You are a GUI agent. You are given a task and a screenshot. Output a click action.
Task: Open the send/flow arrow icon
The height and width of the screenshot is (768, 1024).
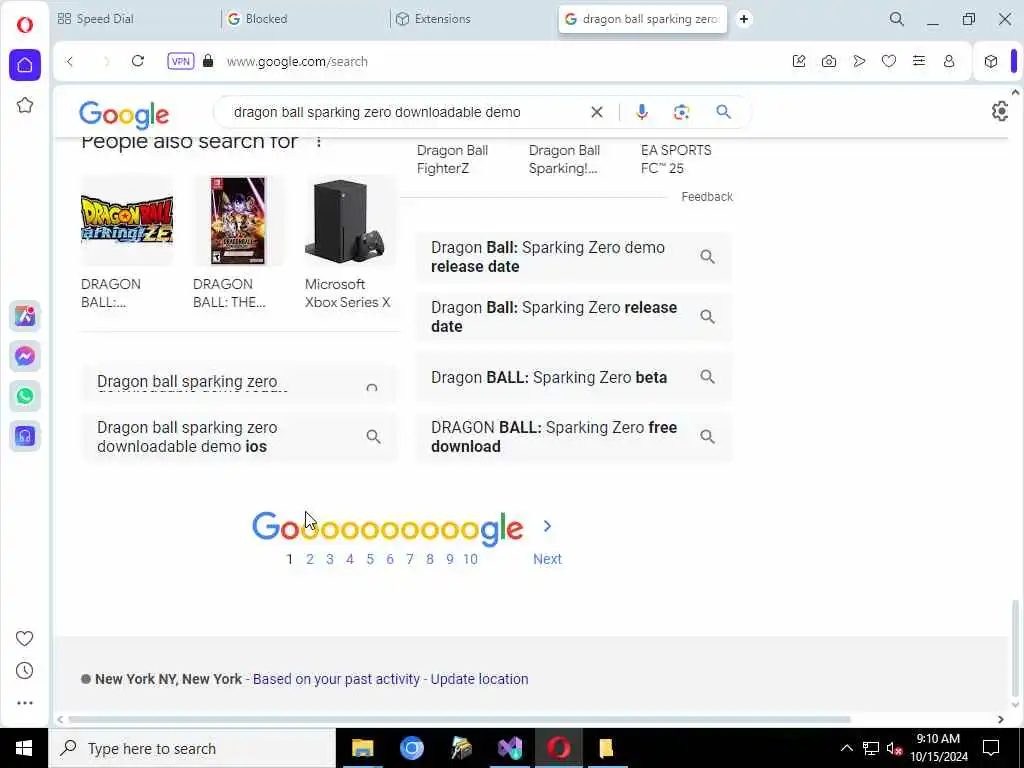(859, 61)
